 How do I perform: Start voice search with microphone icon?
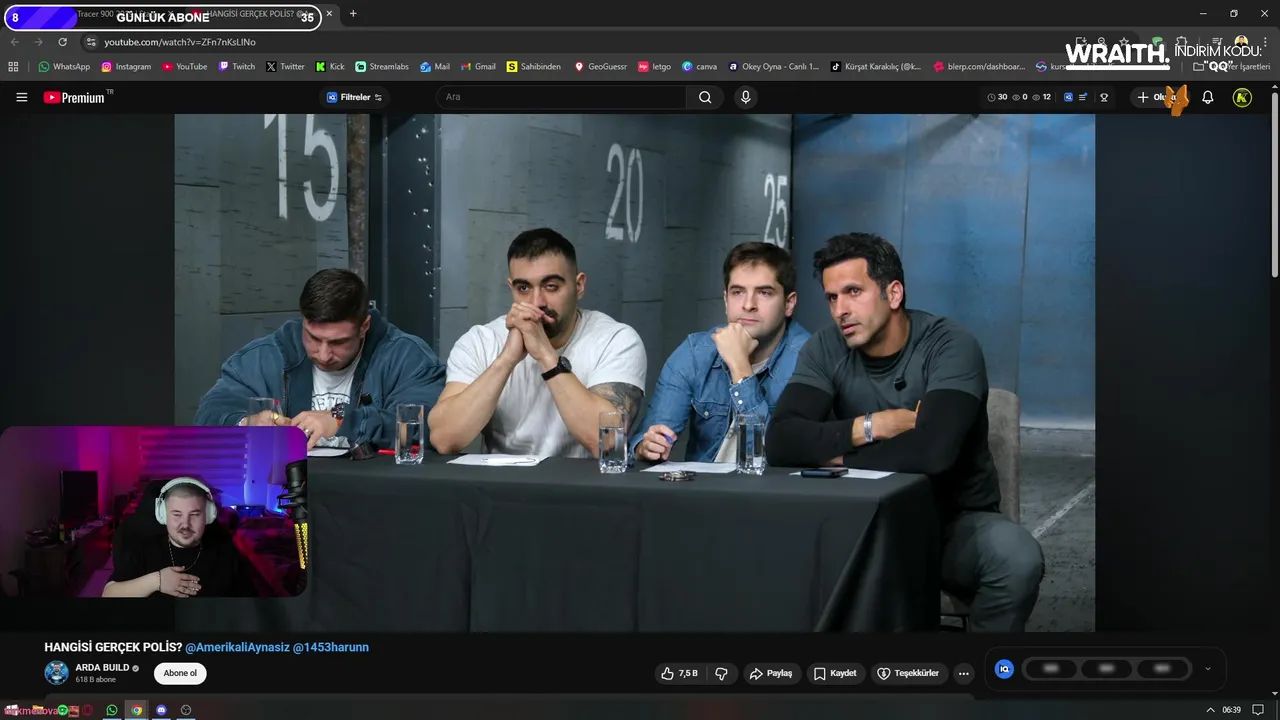click(x=745, y=97)
